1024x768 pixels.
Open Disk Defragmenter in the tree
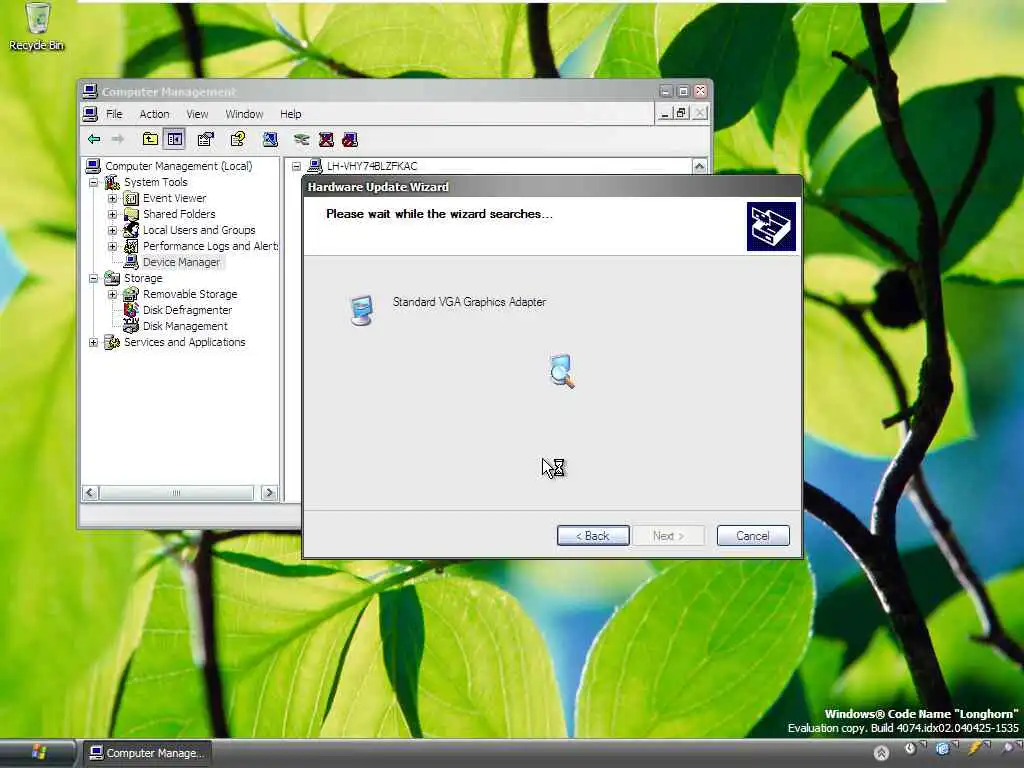click(187, 310)
